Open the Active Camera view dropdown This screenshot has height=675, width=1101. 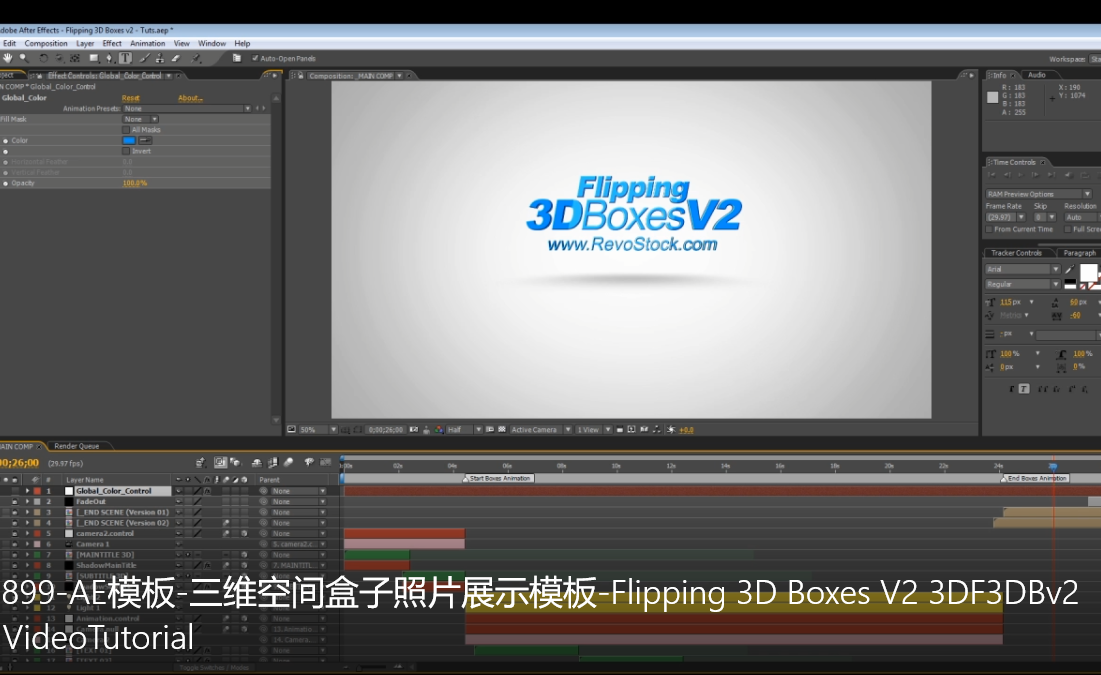541,429
